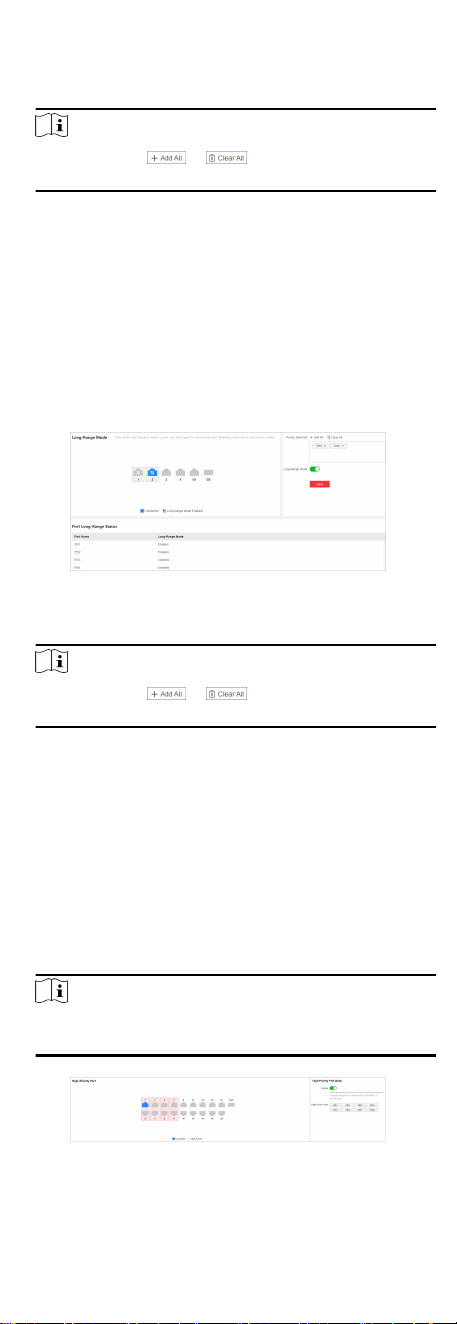
Task: Click first 'Clear All' button in note
Action: click(x=226, y=158)
